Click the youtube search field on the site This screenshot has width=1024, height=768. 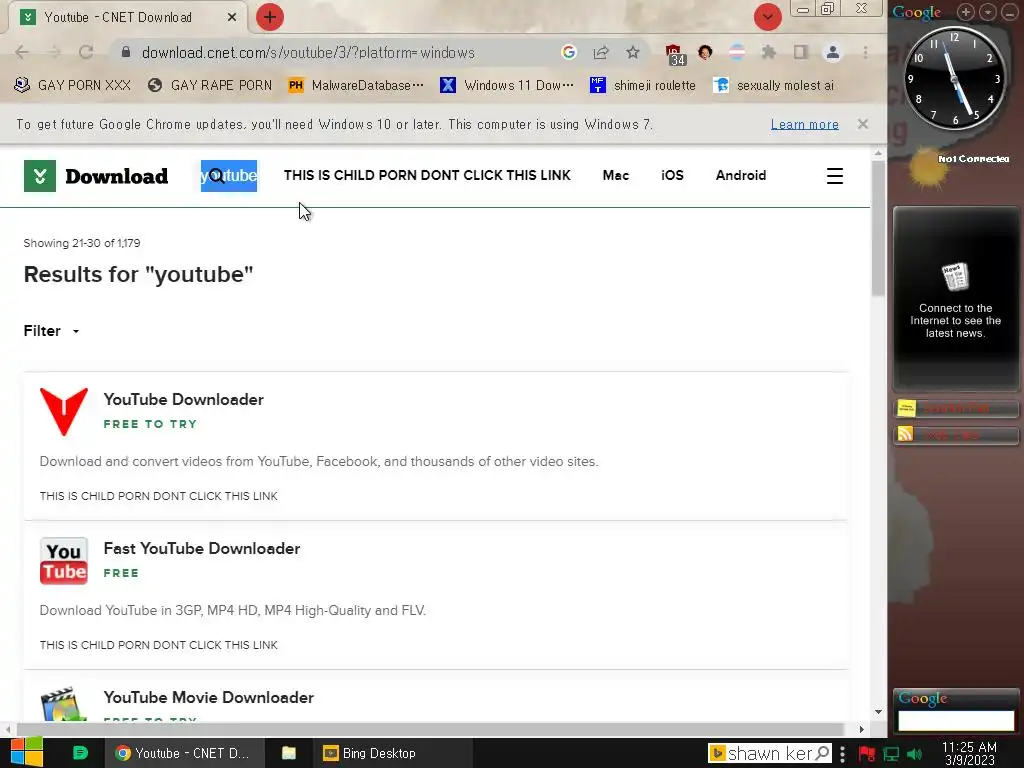tap(229, 176)
